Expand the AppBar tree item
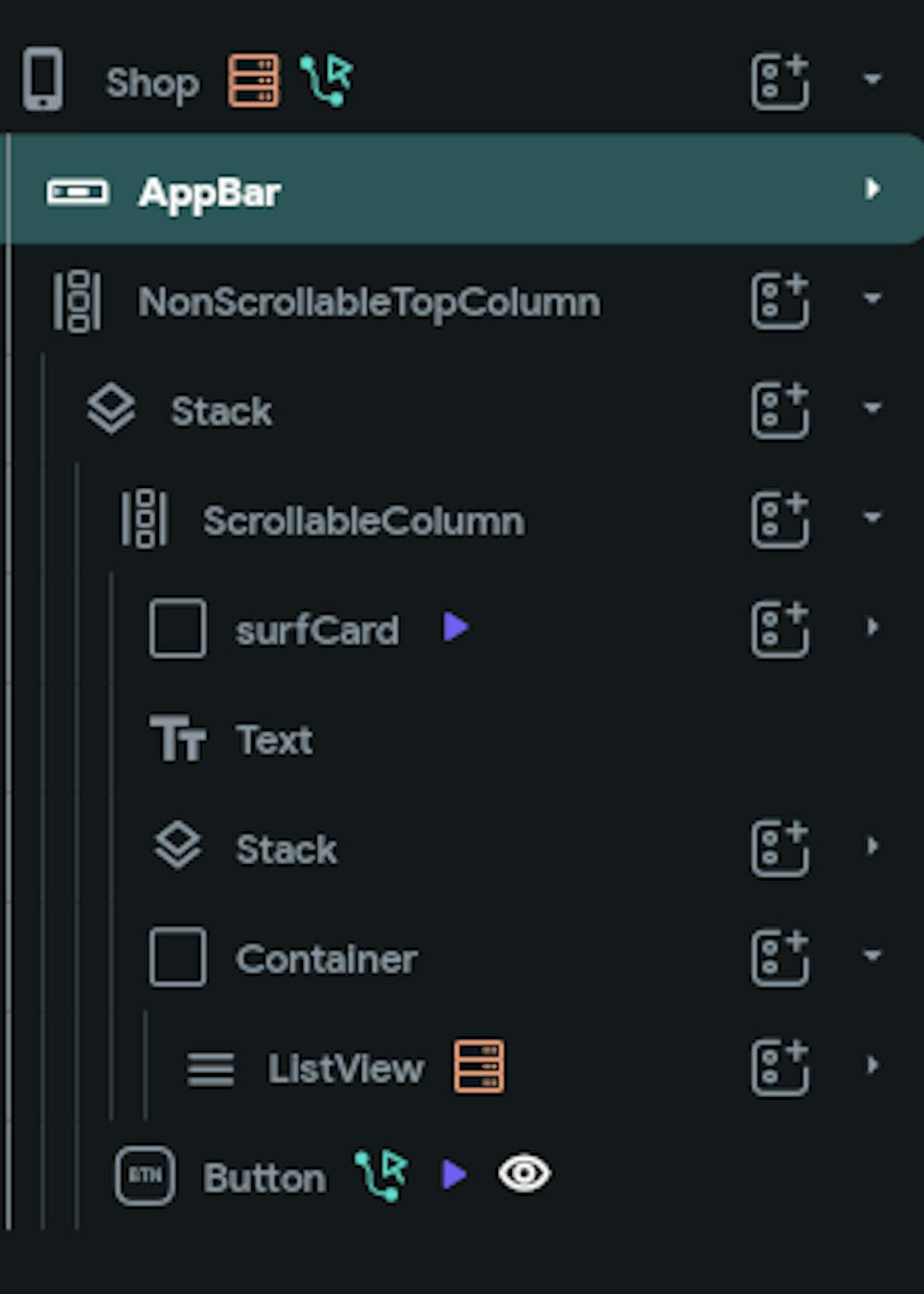 [x=869, y=191]
